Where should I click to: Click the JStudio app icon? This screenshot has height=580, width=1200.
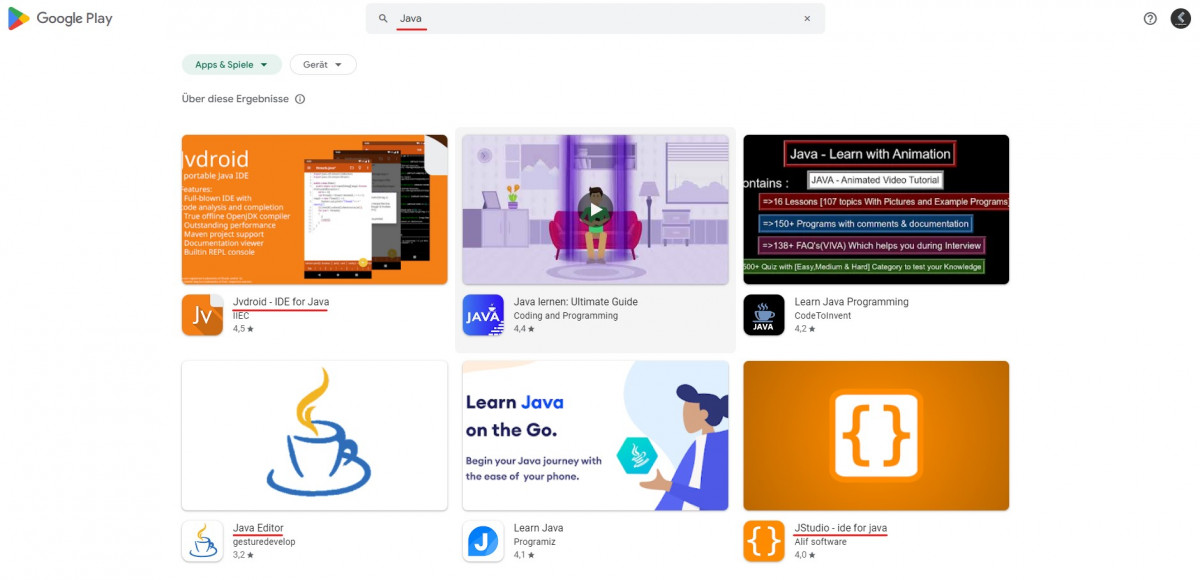click(x=764, y=541)
